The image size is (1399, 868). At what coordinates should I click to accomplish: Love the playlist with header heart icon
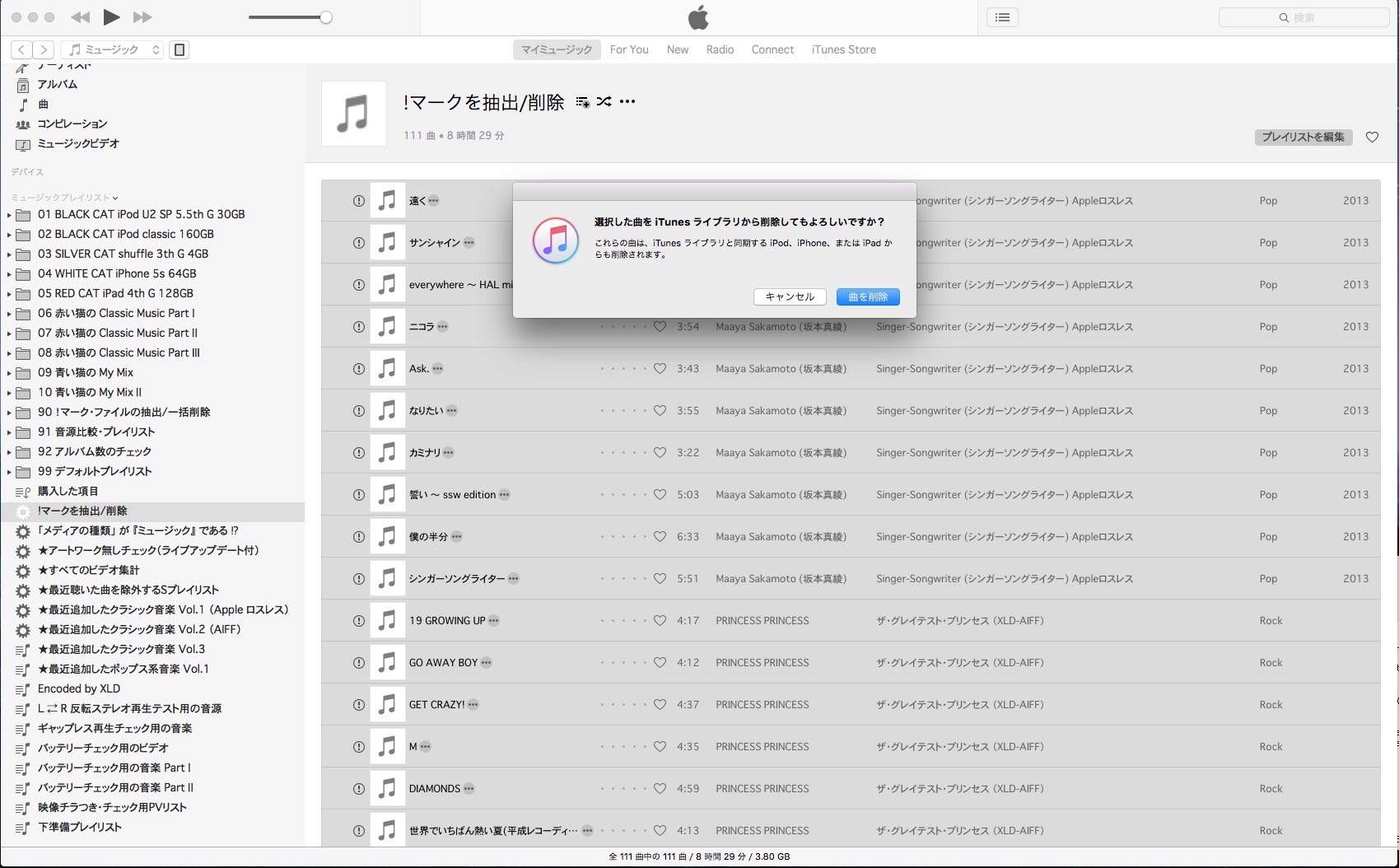tap(1372, 137)
